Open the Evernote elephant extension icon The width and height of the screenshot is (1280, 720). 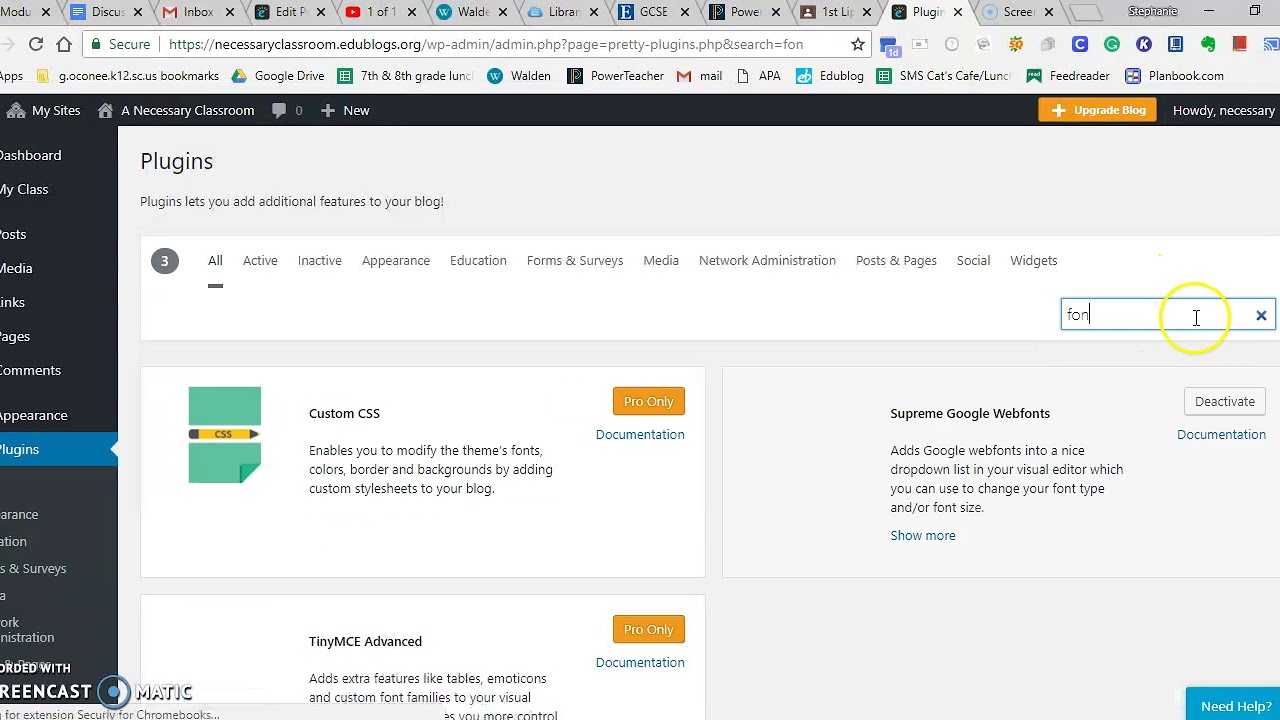tap(1208, 44)
